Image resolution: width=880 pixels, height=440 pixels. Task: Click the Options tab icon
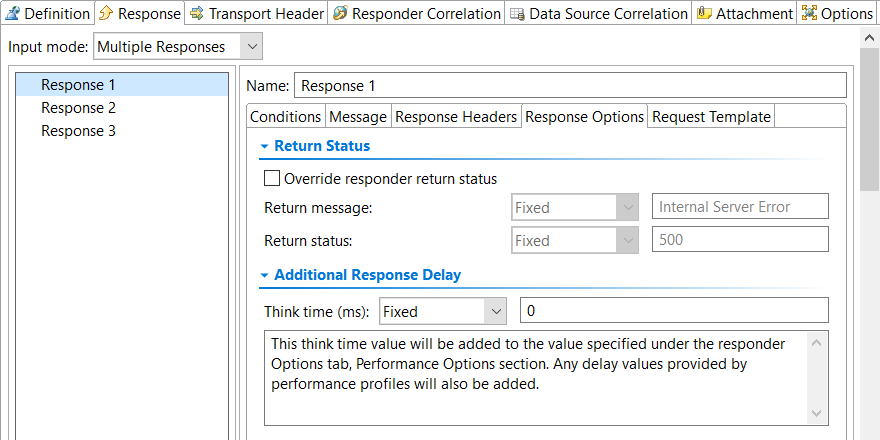pos(809,13)
